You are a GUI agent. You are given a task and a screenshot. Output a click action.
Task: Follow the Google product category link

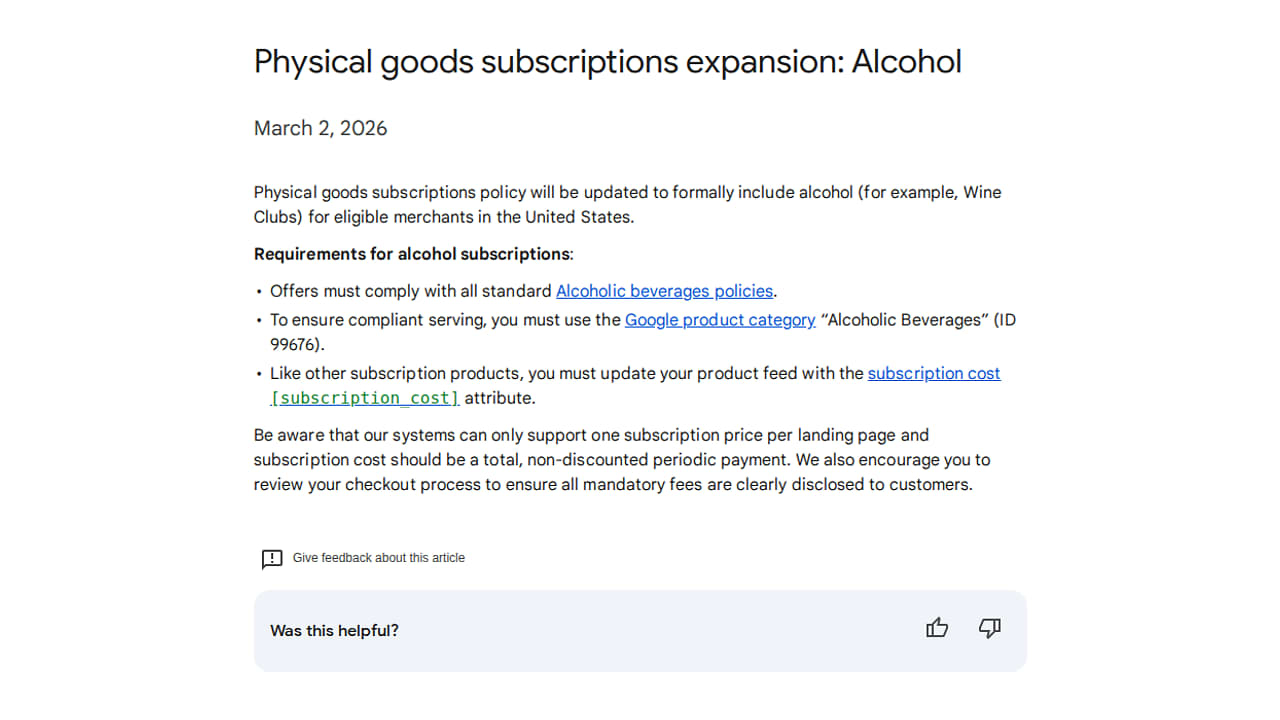point(720,320)
